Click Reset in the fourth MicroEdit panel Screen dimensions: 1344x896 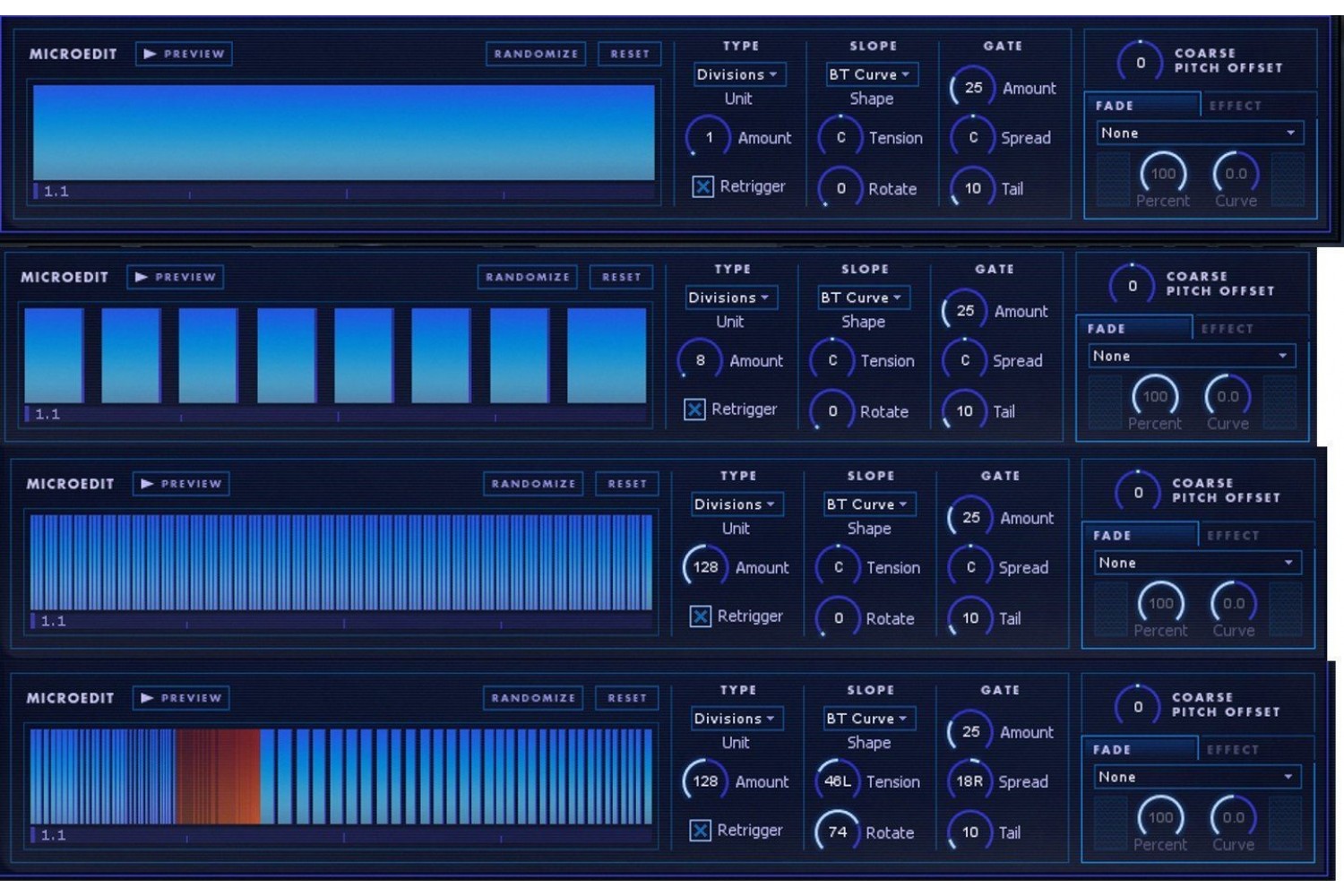point(627,698)
